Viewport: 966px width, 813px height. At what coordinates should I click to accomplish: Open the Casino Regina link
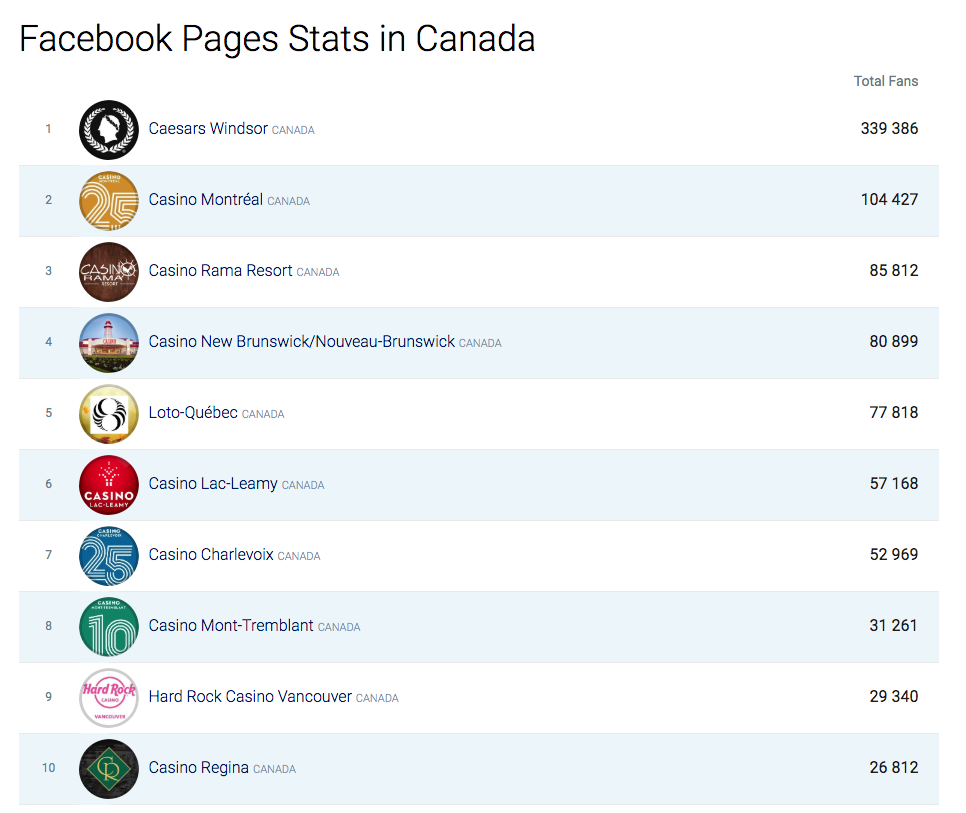point(198,767)
